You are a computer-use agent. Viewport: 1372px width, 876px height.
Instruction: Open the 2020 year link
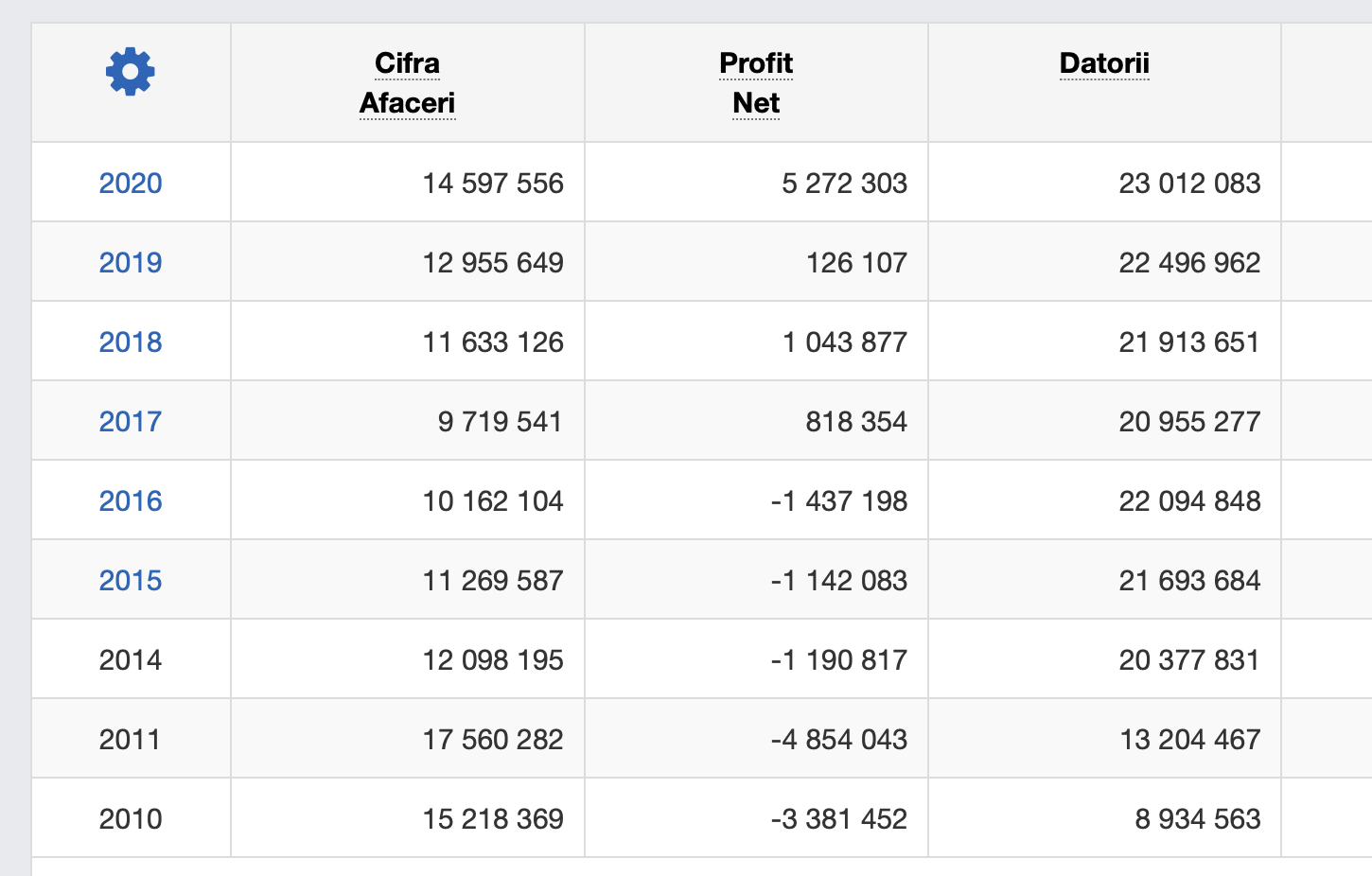[131, 184]
